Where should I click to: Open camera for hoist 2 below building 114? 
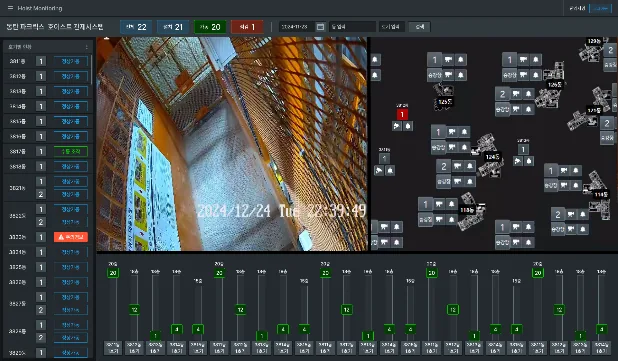[571, 214]
